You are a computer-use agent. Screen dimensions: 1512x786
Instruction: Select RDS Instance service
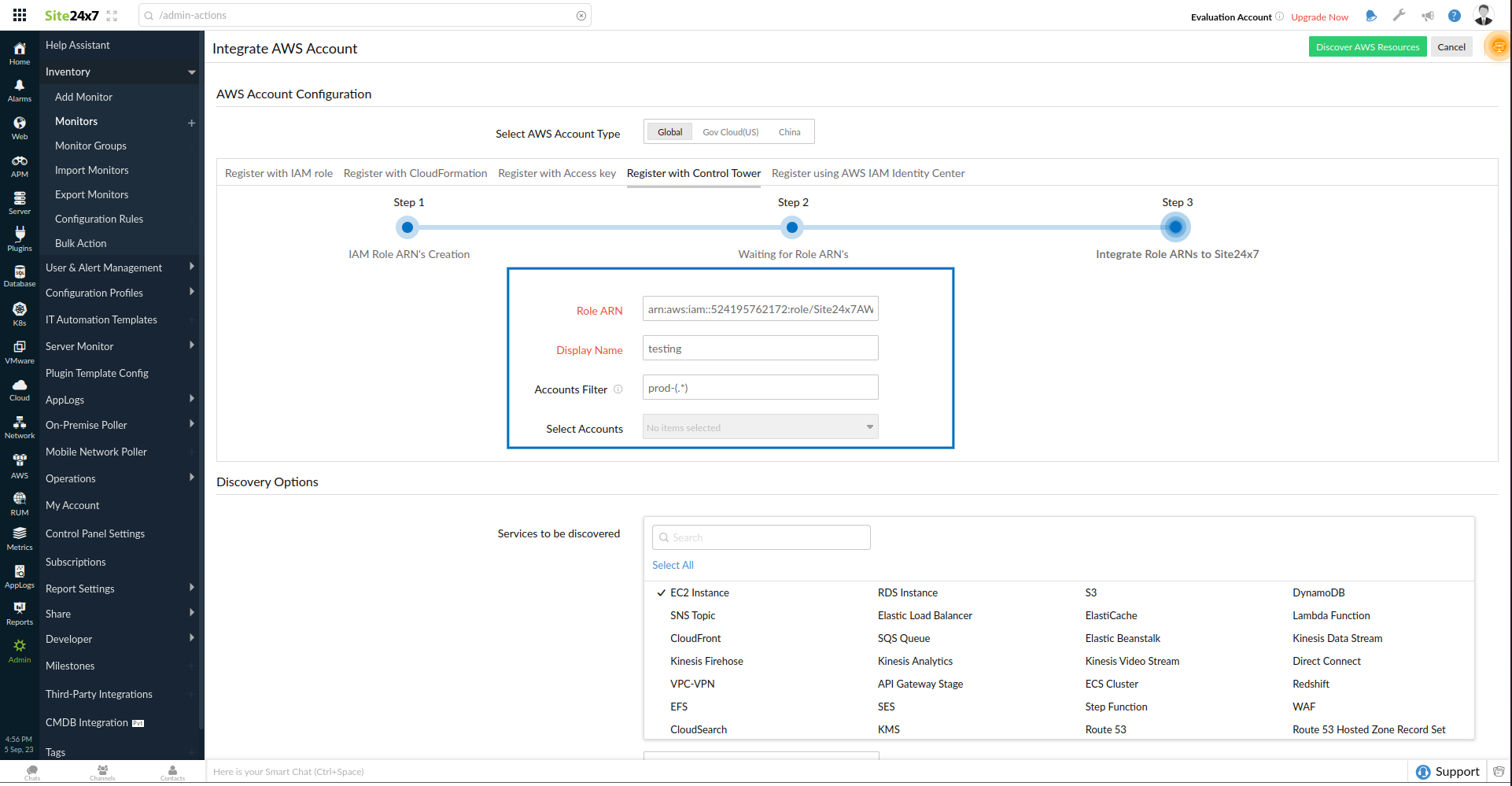pos(908,592)
